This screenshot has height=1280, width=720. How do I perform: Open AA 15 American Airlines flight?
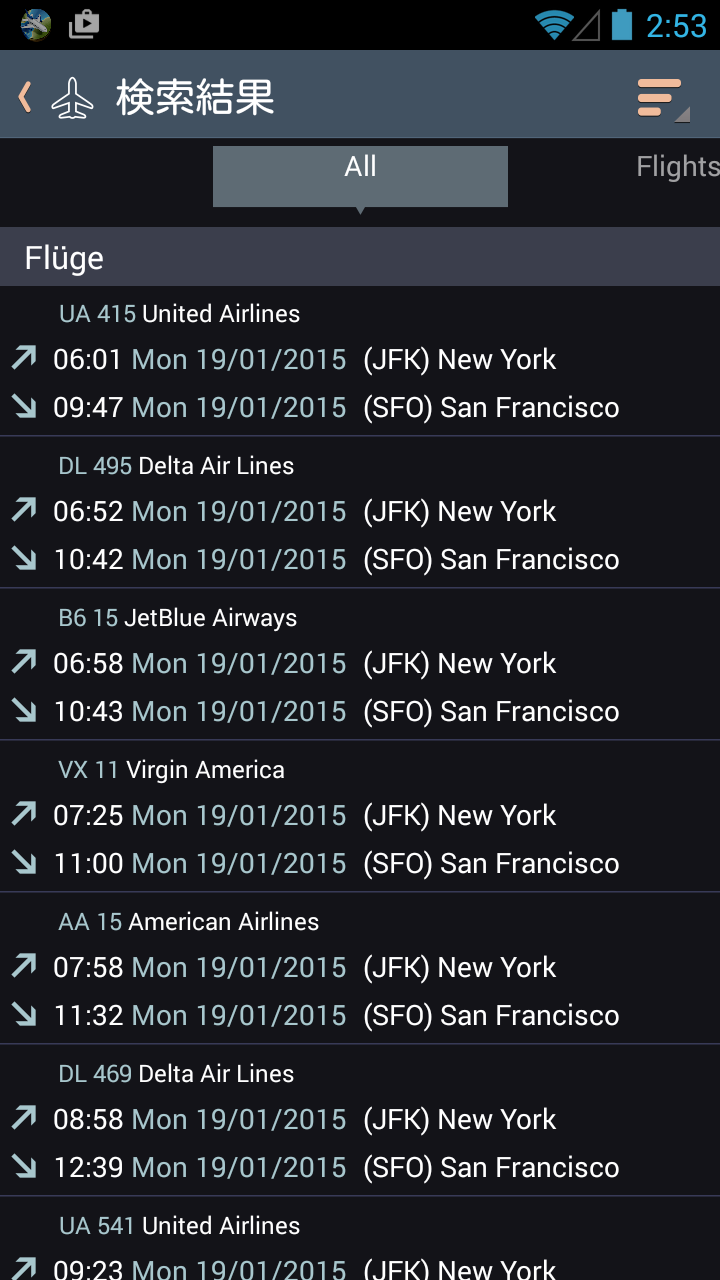[360, 969]
